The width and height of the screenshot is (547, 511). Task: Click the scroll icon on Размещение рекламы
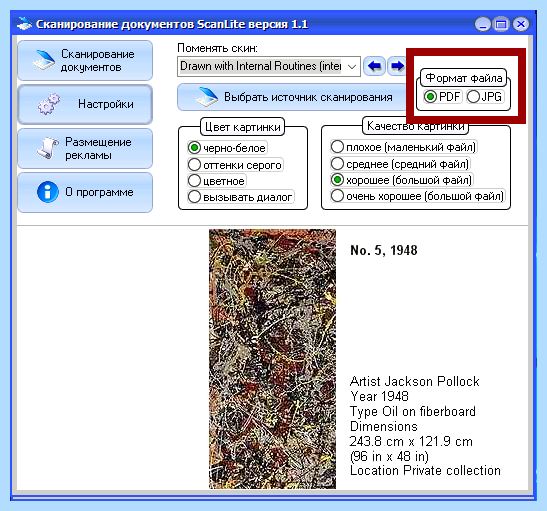[47, 148]
